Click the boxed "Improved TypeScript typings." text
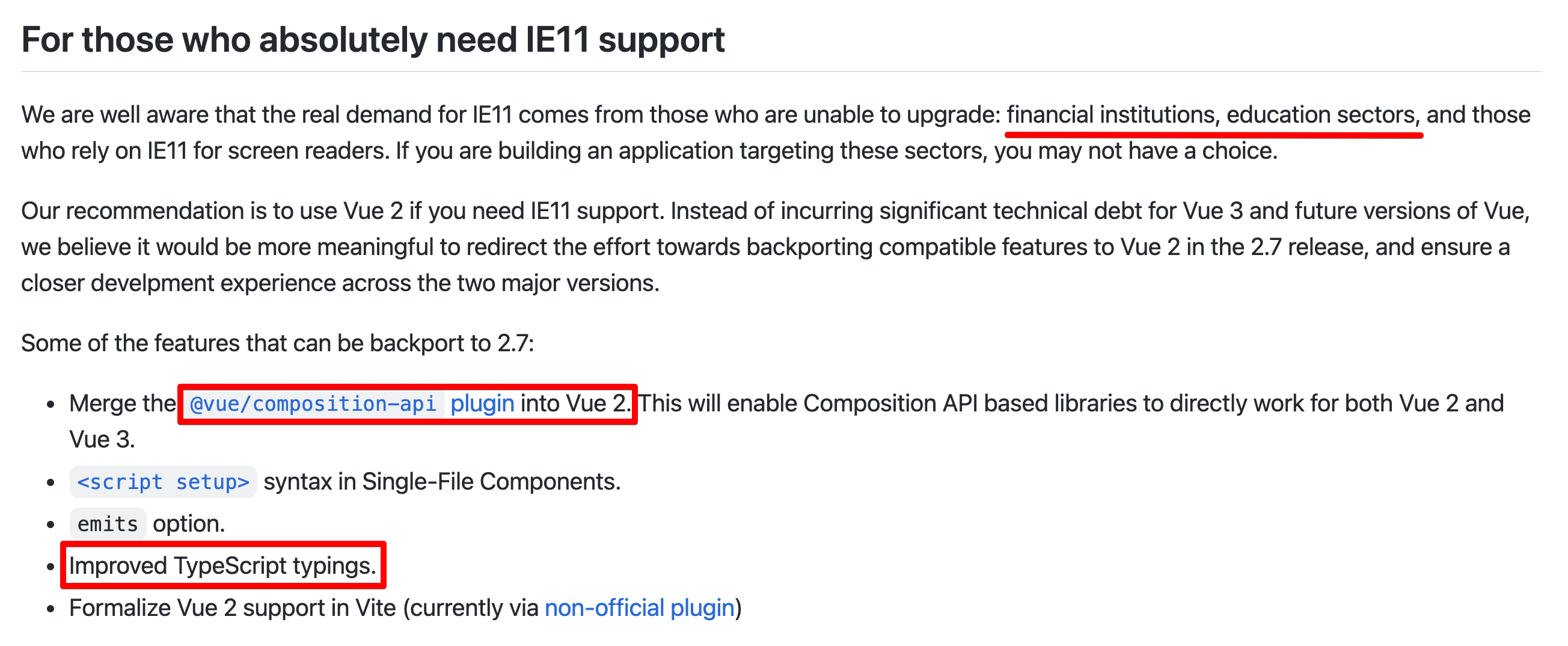 [223, 567]
